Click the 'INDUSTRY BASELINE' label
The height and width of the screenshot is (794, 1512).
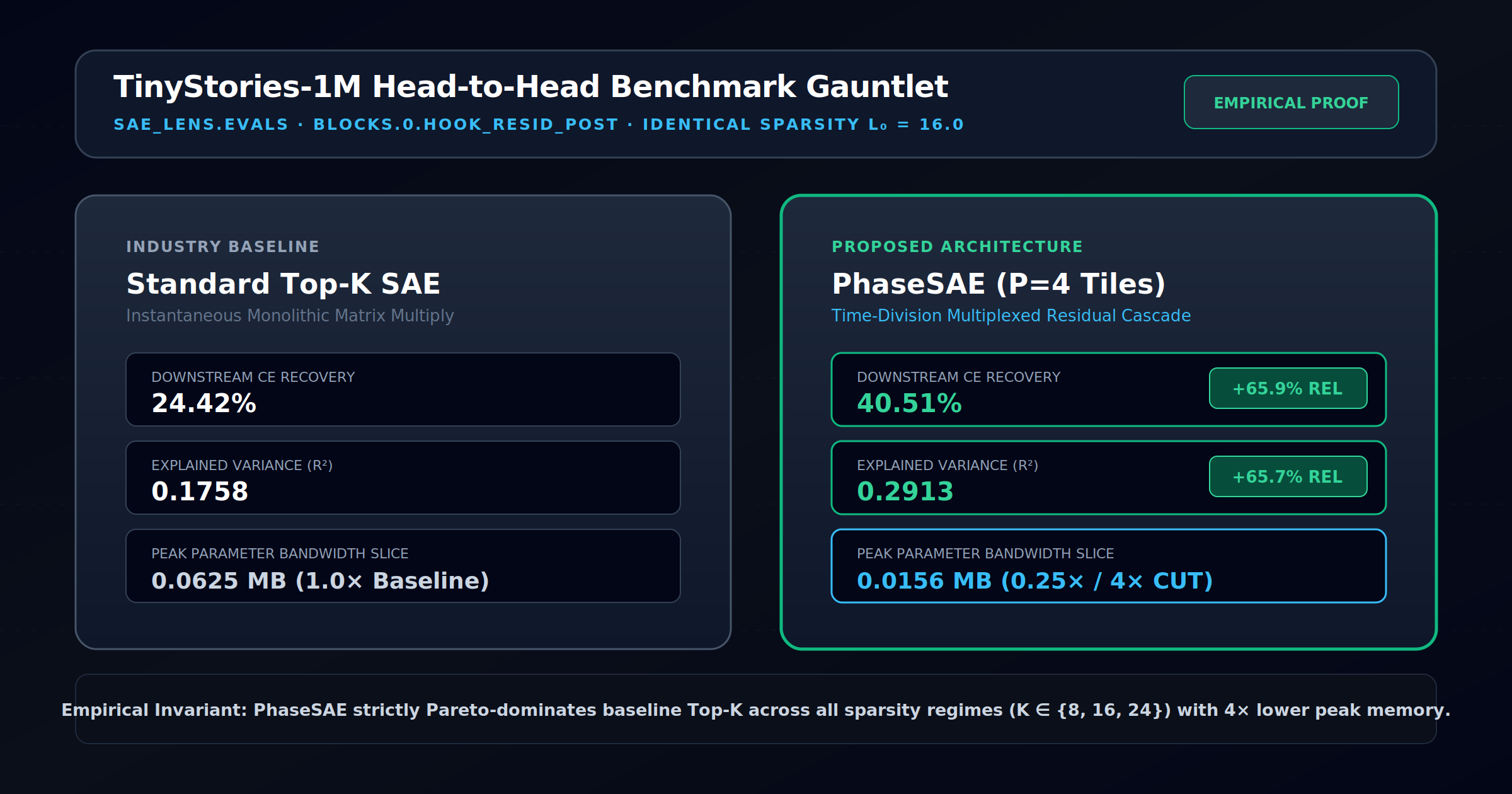(222, 246)
